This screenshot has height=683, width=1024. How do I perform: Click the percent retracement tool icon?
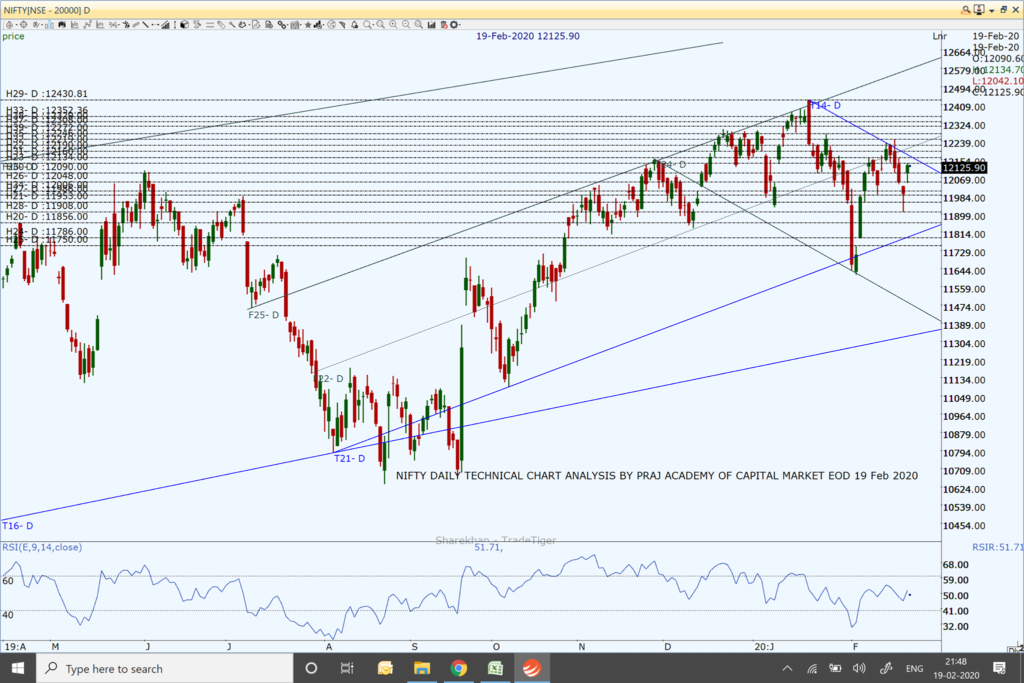(x=112, y=25)
